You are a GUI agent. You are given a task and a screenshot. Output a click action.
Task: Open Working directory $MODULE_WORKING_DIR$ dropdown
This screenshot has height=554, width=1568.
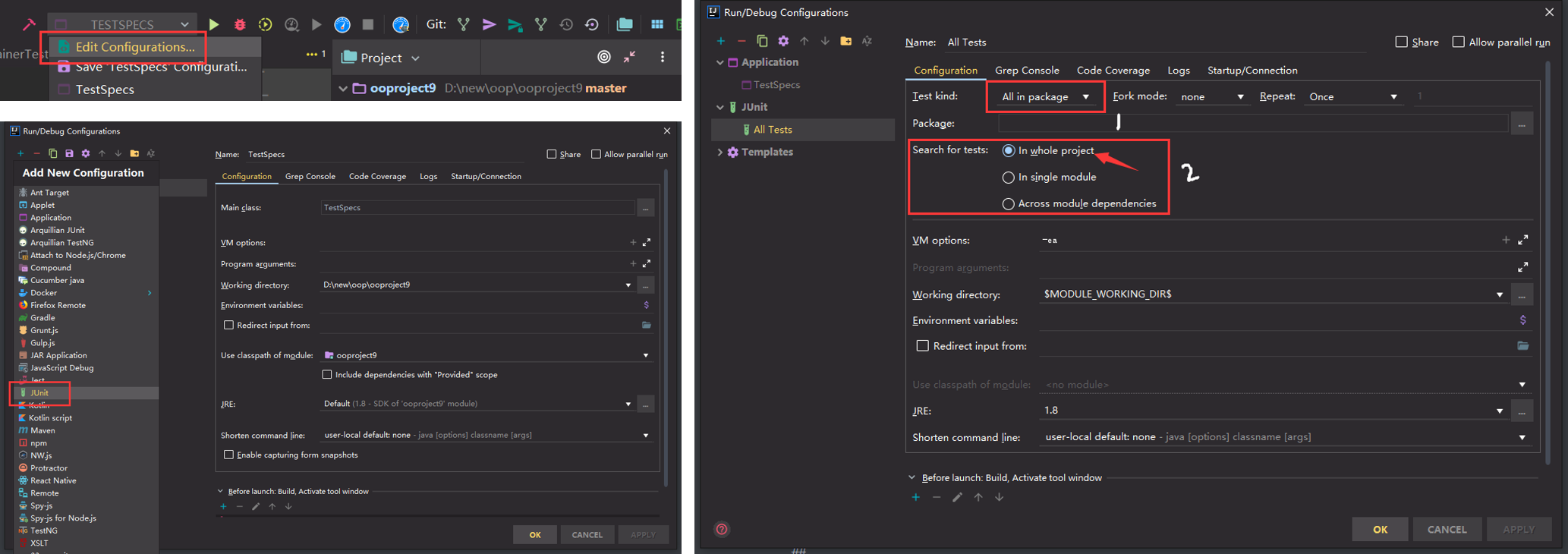click(1500, 294)
